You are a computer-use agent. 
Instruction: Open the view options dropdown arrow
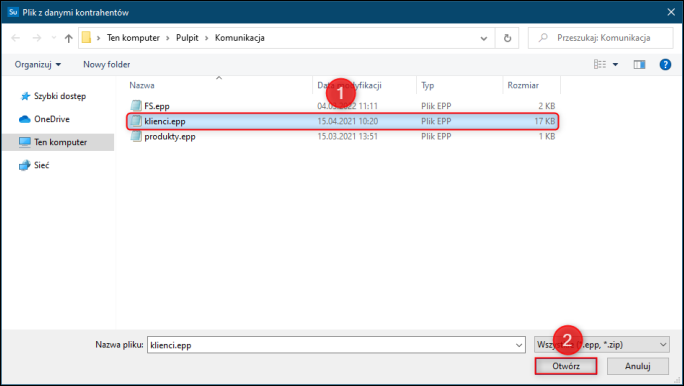pyautogui.click(x=615, y=65)
